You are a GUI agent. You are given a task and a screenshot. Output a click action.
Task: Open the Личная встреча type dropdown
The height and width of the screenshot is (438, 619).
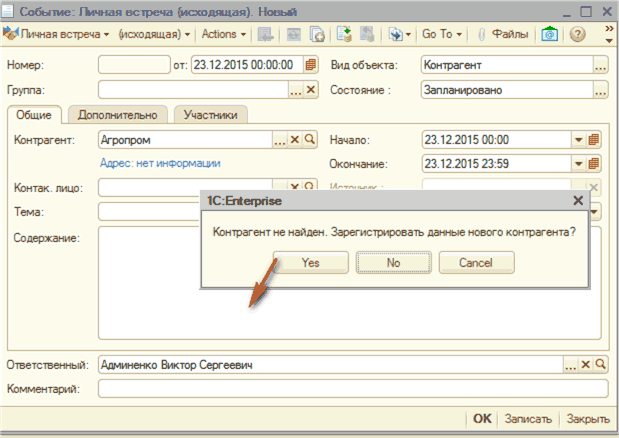coord(56,34)
